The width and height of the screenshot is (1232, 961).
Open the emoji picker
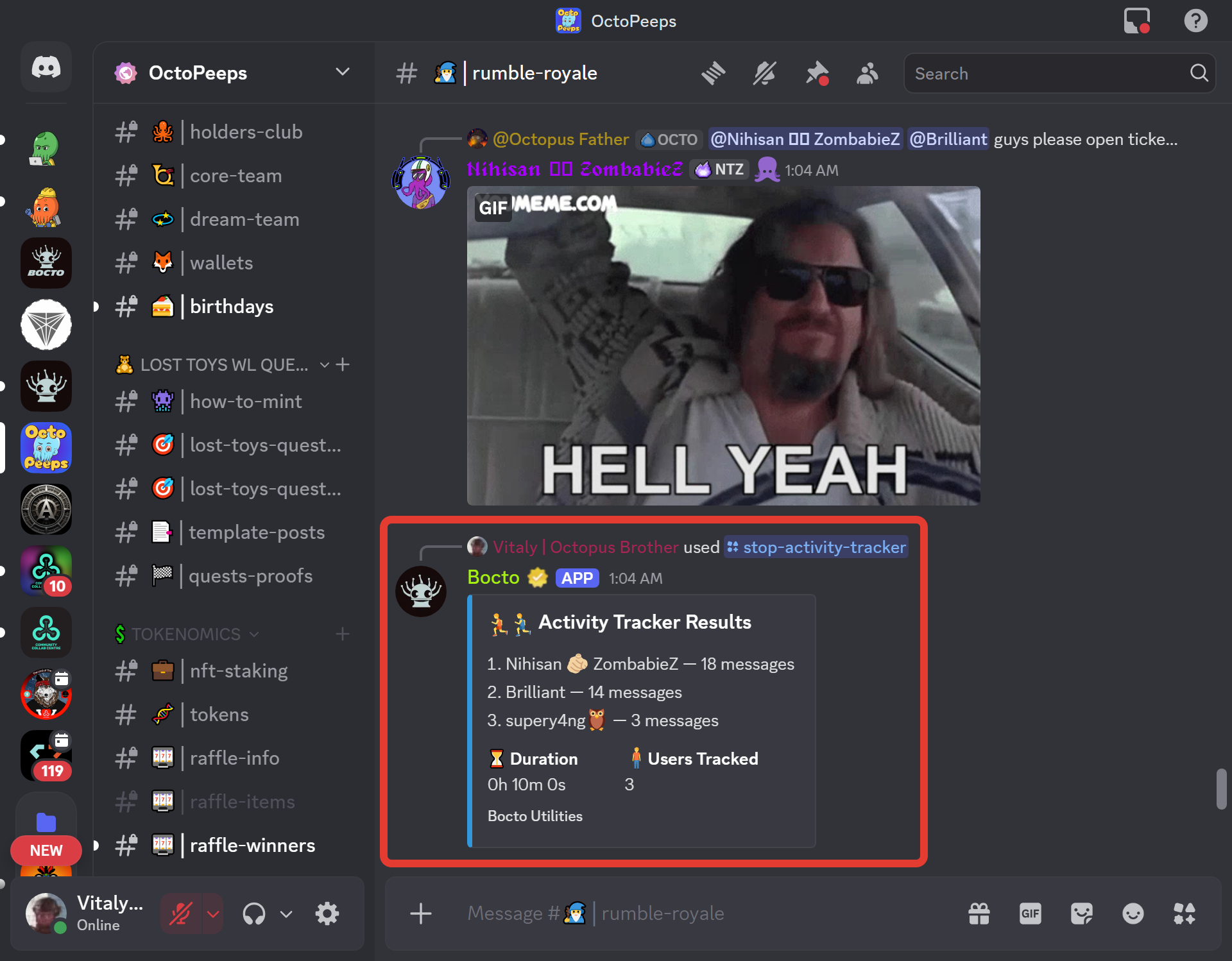click(1133, 913)
